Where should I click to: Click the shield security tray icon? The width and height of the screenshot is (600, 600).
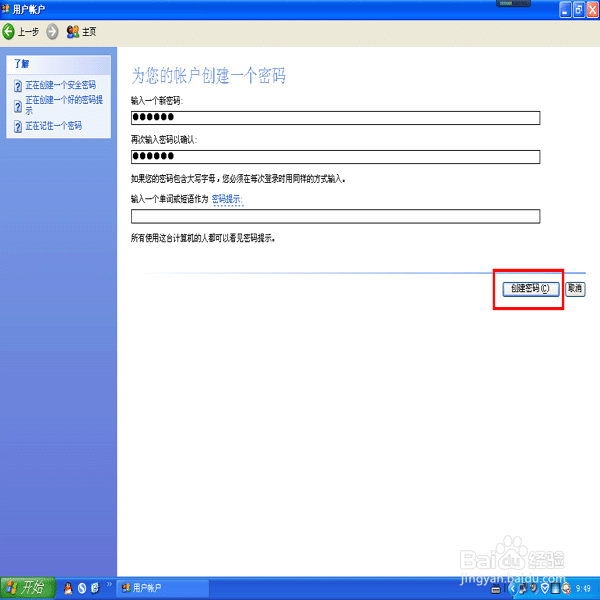(545, 589)
